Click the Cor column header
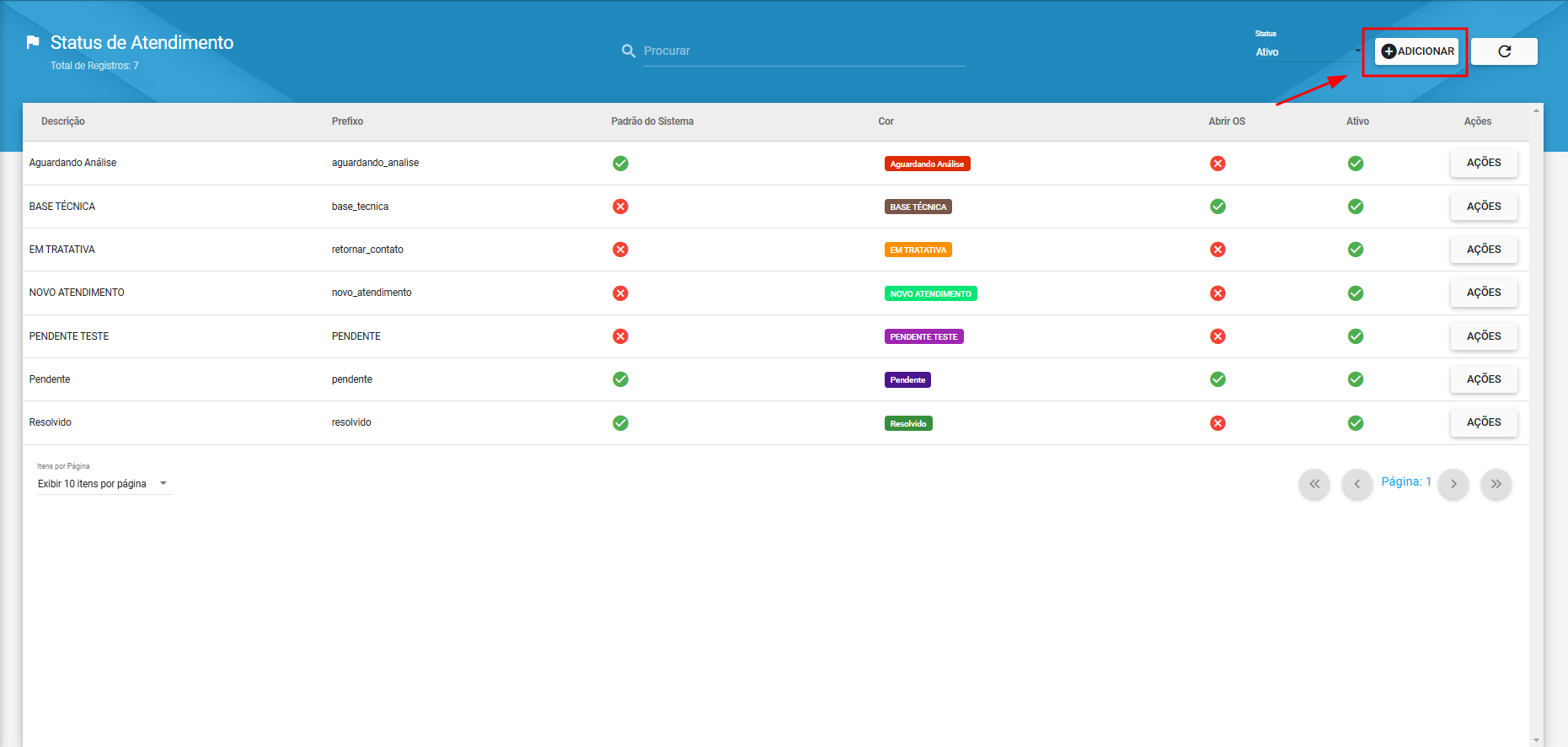The width and height of the screenshot is (1568, 747). [886, 121]
